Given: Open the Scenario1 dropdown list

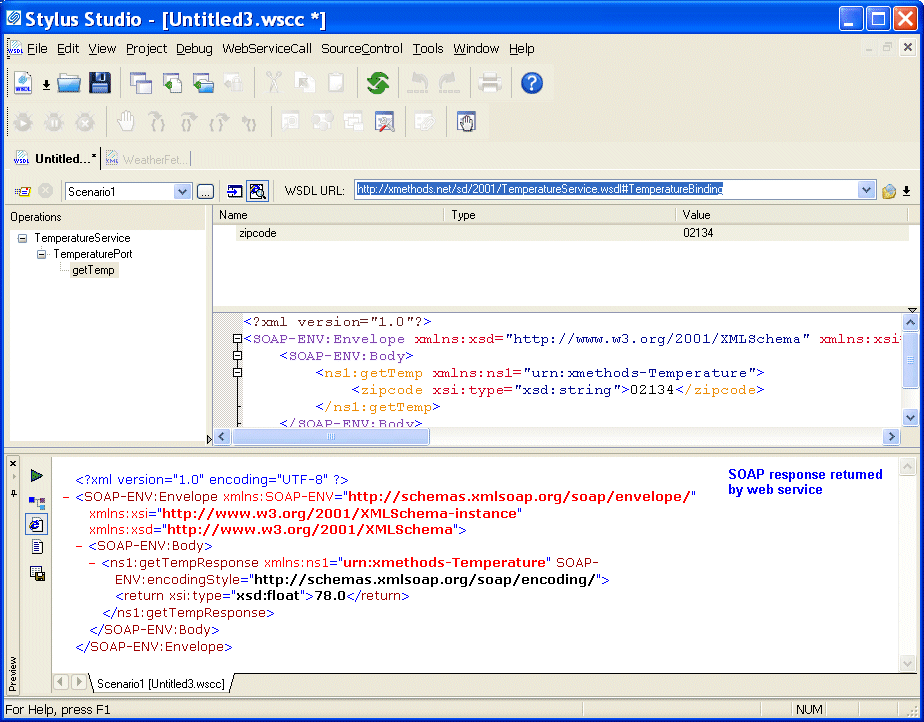Looking at the screenshot, I should tap(182, 191).
